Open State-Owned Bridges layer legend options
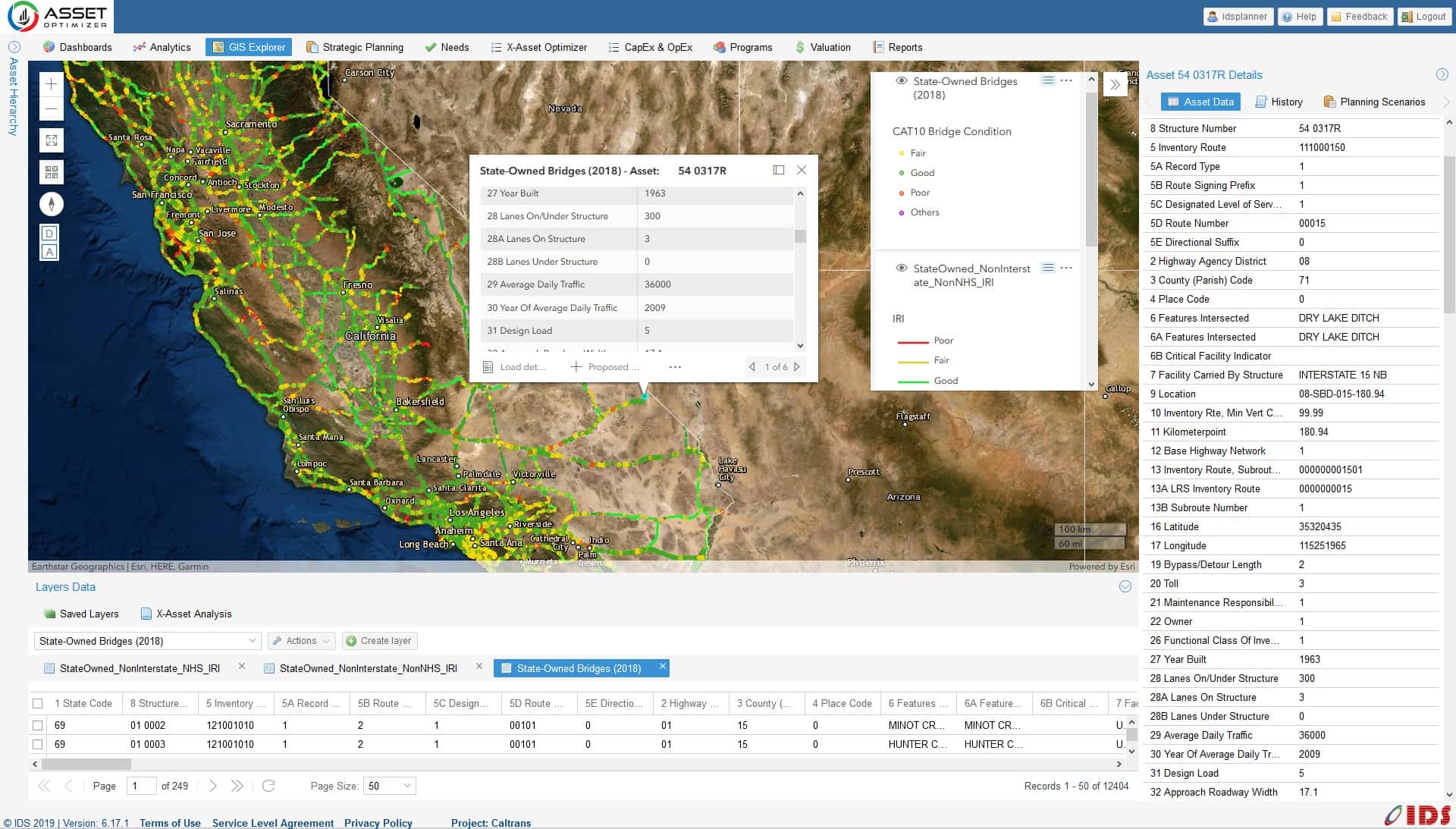1456x829 pixels. point(1066,80)
